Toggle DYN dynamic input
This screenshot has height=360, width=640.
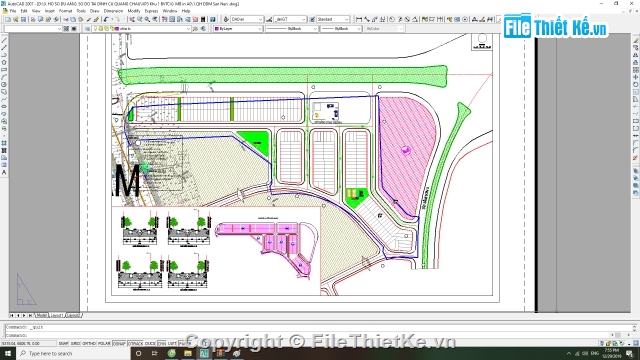162,344
